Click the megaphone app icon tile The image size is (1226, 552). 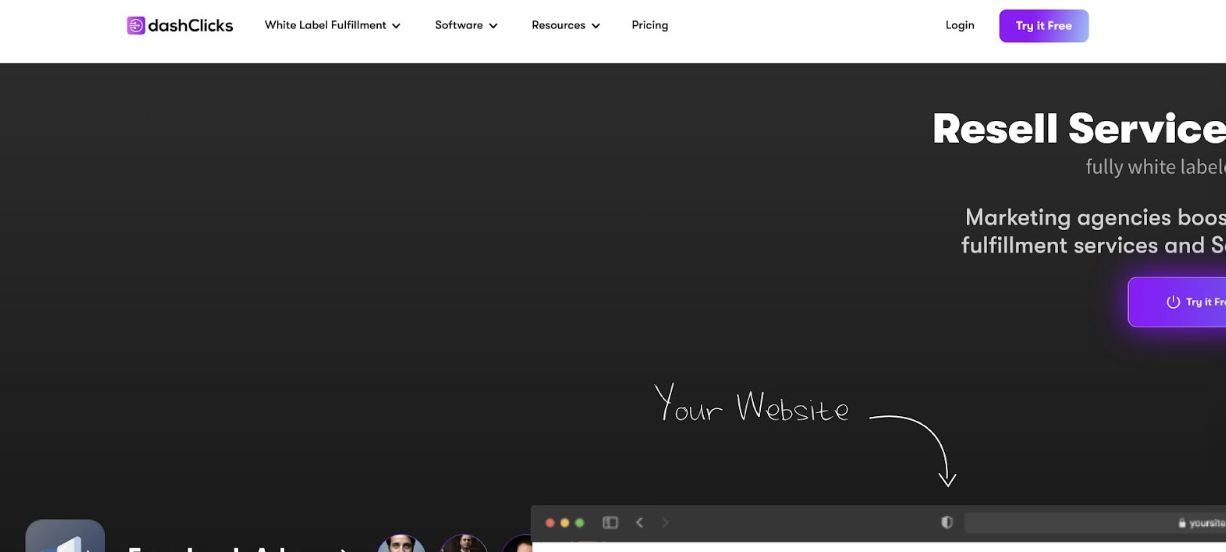(65, 536)
